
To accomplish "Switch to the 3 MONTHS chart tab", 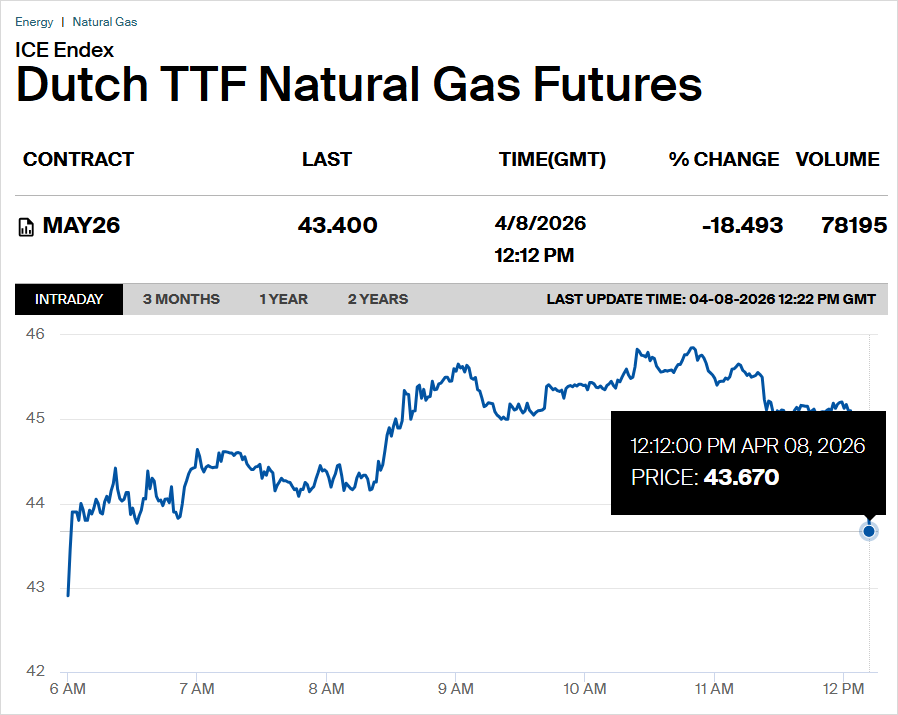I will coord(181,299).
